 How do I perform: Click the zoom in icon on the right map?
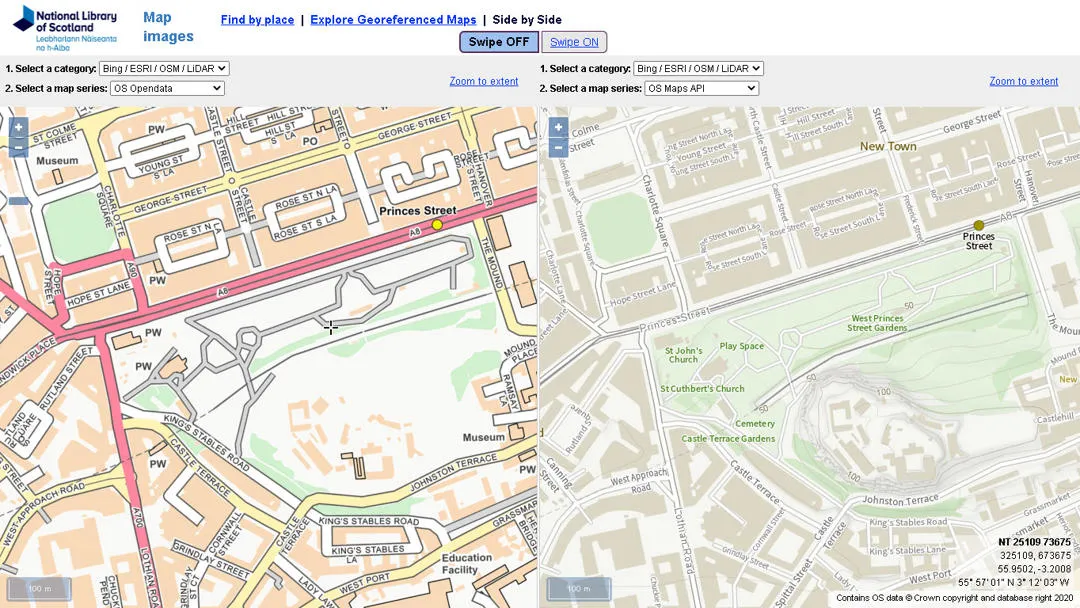pos(557,127)
